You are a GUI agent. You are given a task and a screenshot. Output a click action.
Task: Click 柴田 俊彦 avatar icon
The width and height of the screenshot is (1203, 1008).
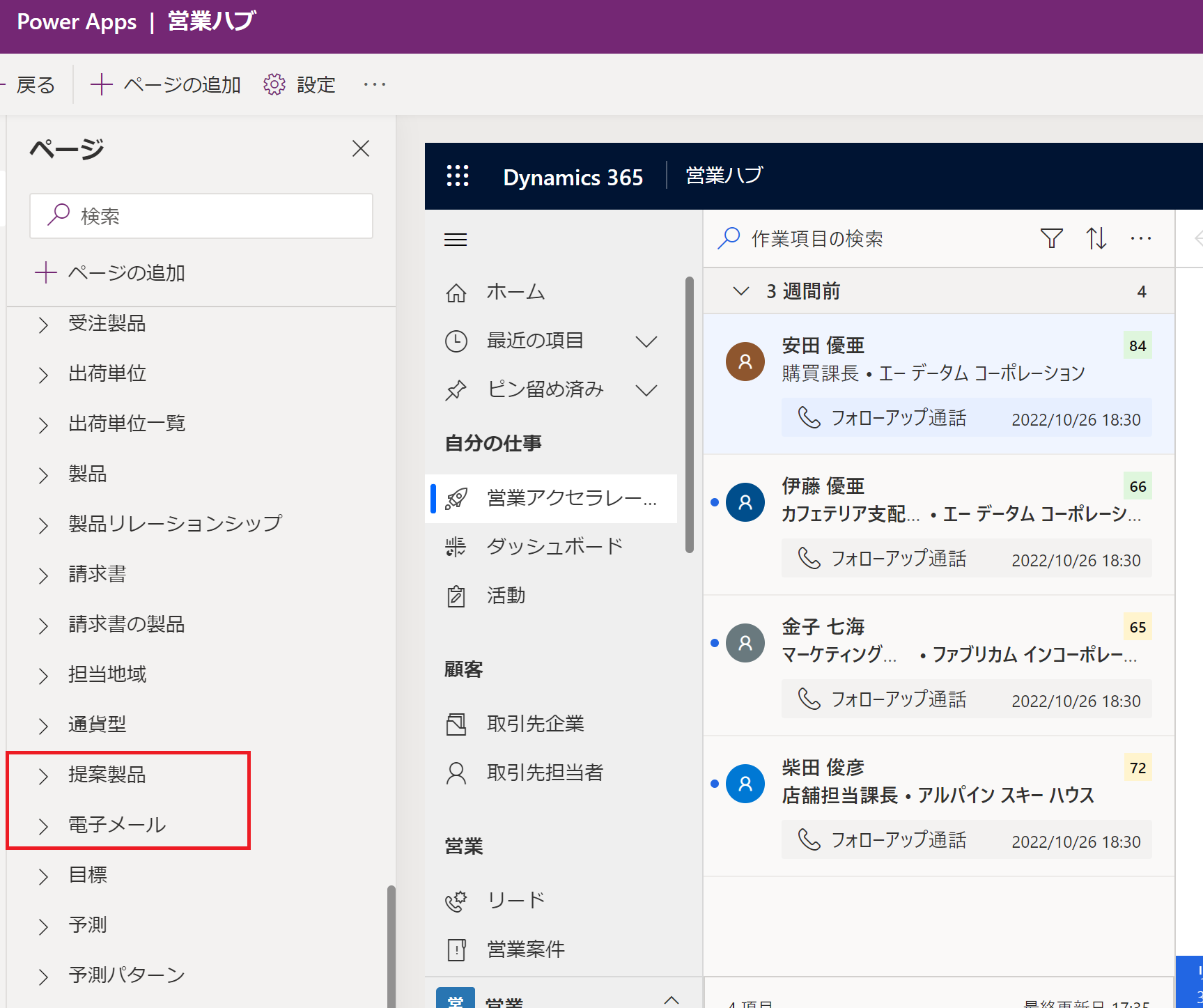click(x=745, y=784)
